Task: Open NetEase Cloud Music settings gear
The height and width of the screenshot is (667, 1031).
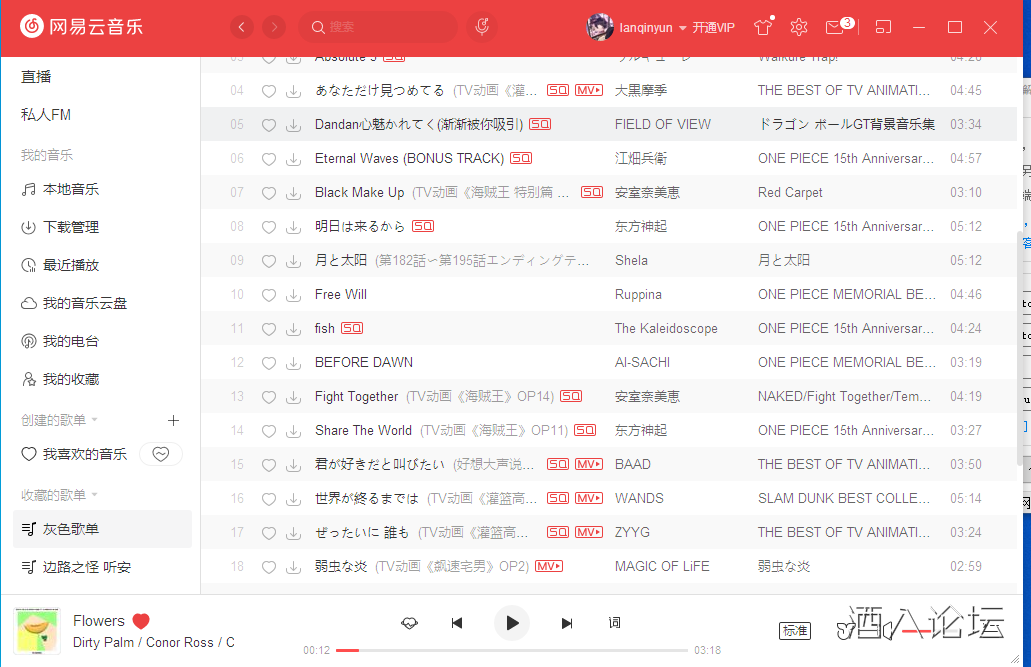Action: point(799,27)
